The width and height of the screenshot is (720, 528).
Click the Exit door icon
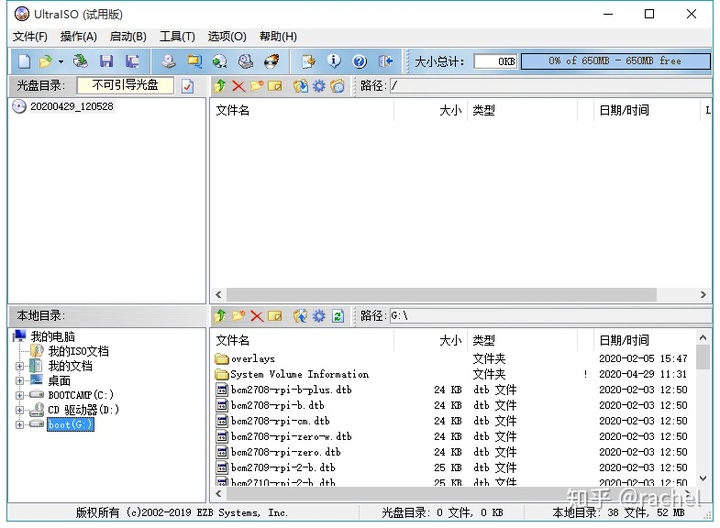[x=386, y=61]
